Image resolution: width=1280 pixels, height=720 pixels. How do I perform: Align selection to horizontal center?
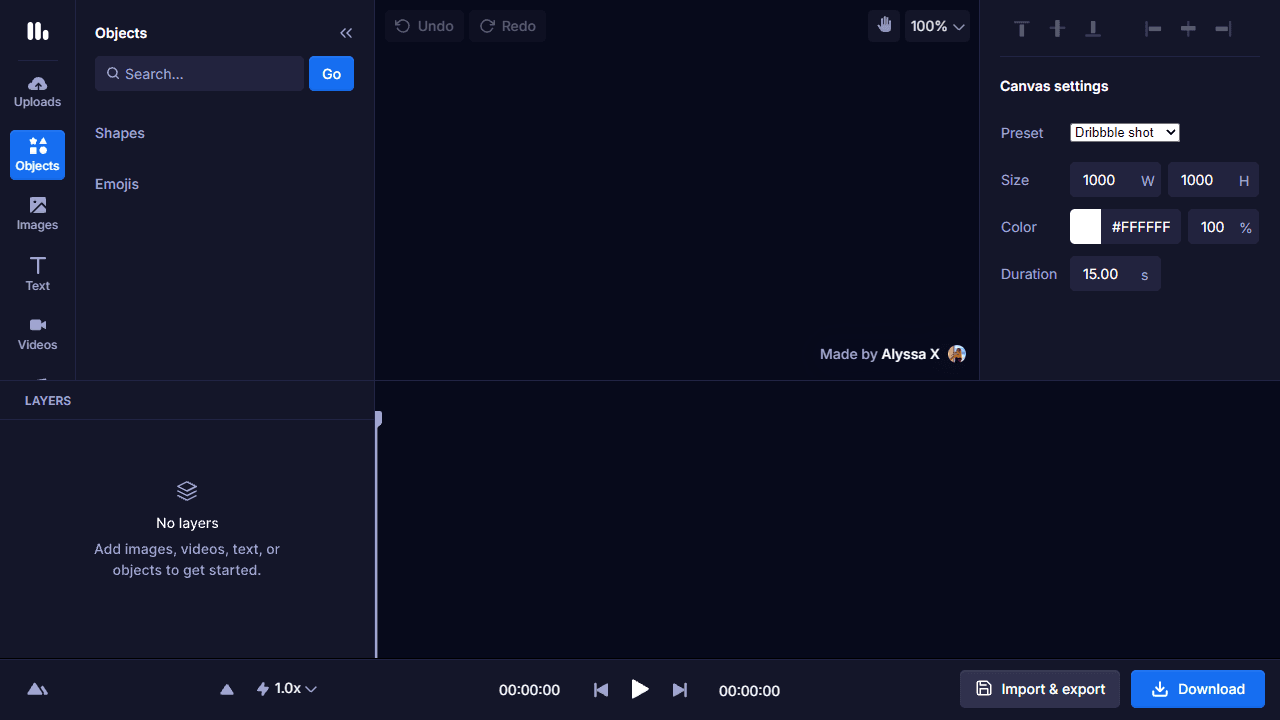[1188, 29]
